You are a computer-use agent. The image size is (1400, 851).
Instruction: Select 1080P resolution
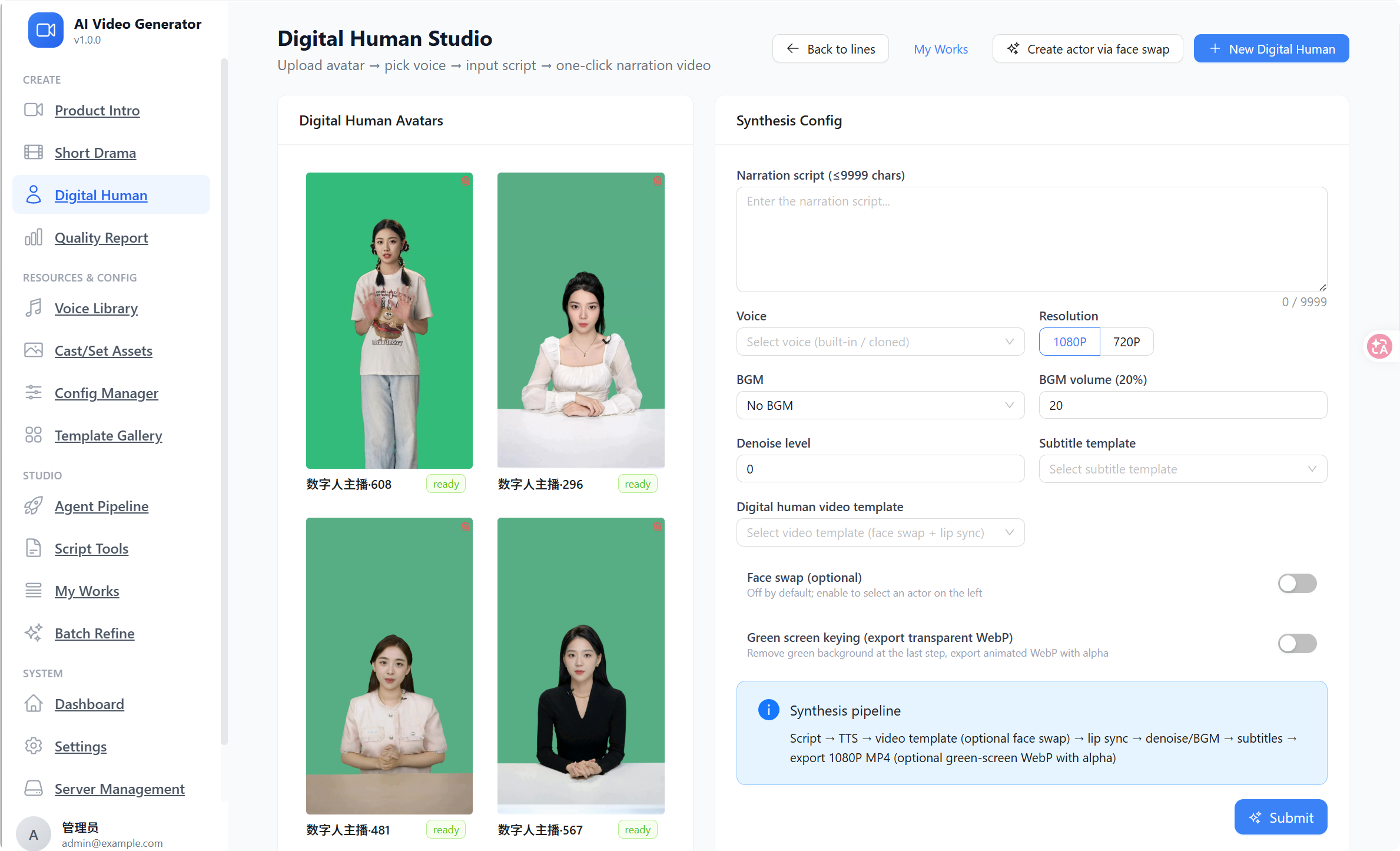1069,342
